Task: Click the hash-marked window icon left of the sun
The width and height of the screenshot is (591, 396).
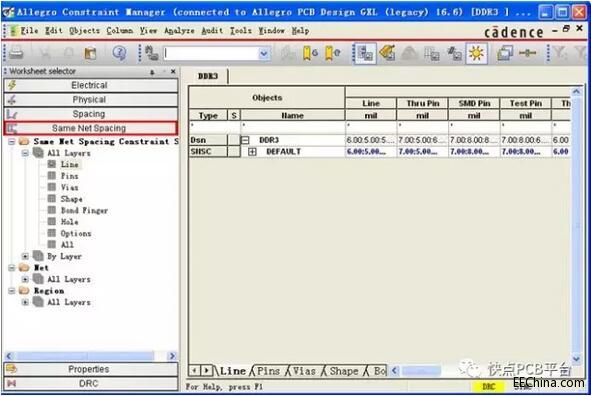Action: click(454, 54)
